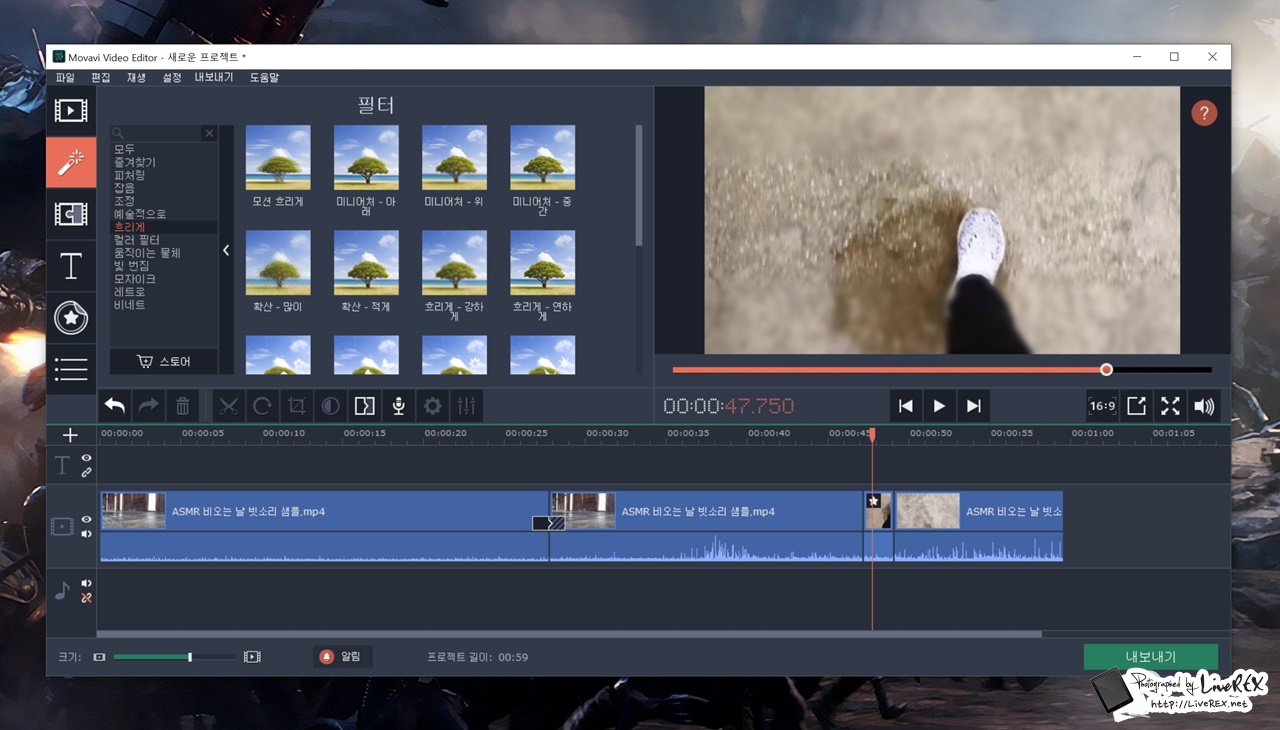Open the Stickers star tab

tap(71, 318)
